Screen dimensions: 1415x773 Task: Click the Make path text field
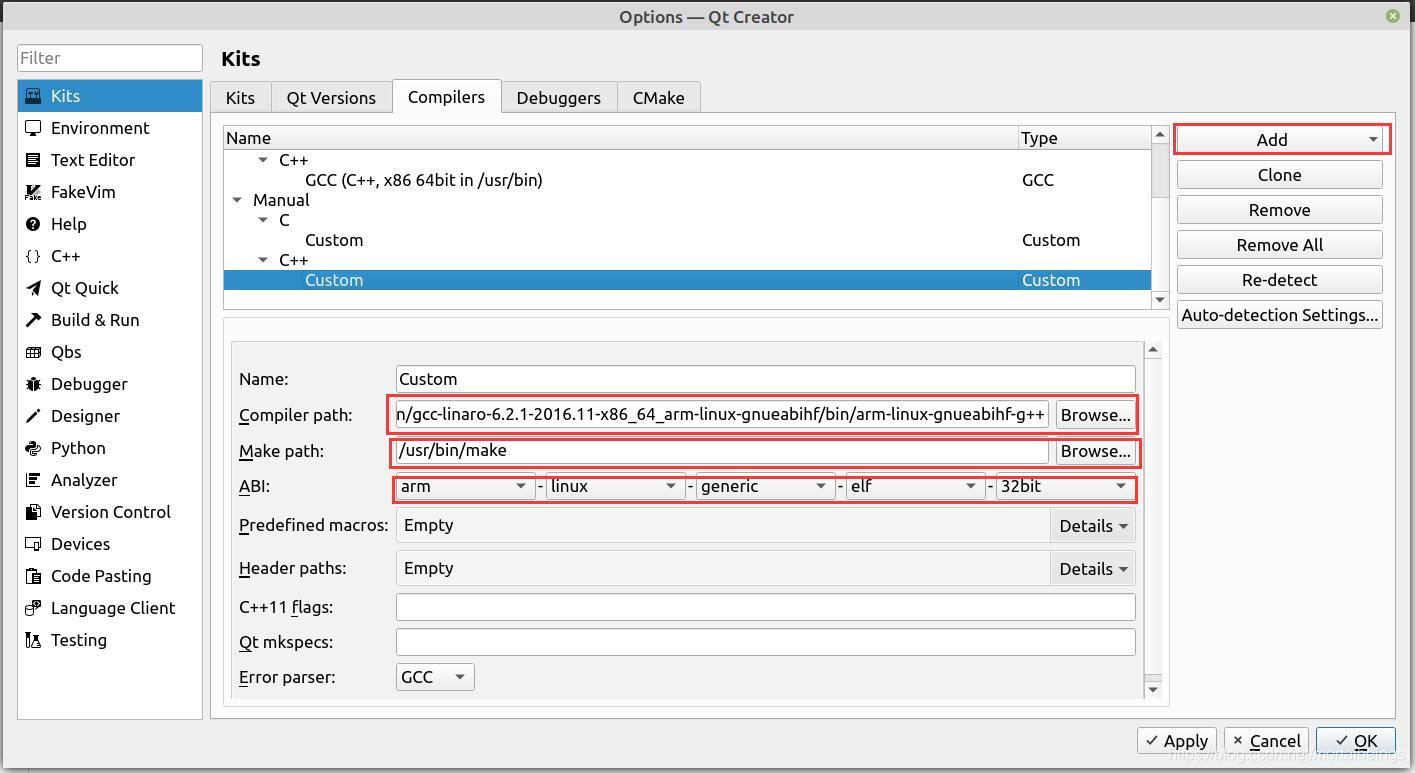point(721,451)
